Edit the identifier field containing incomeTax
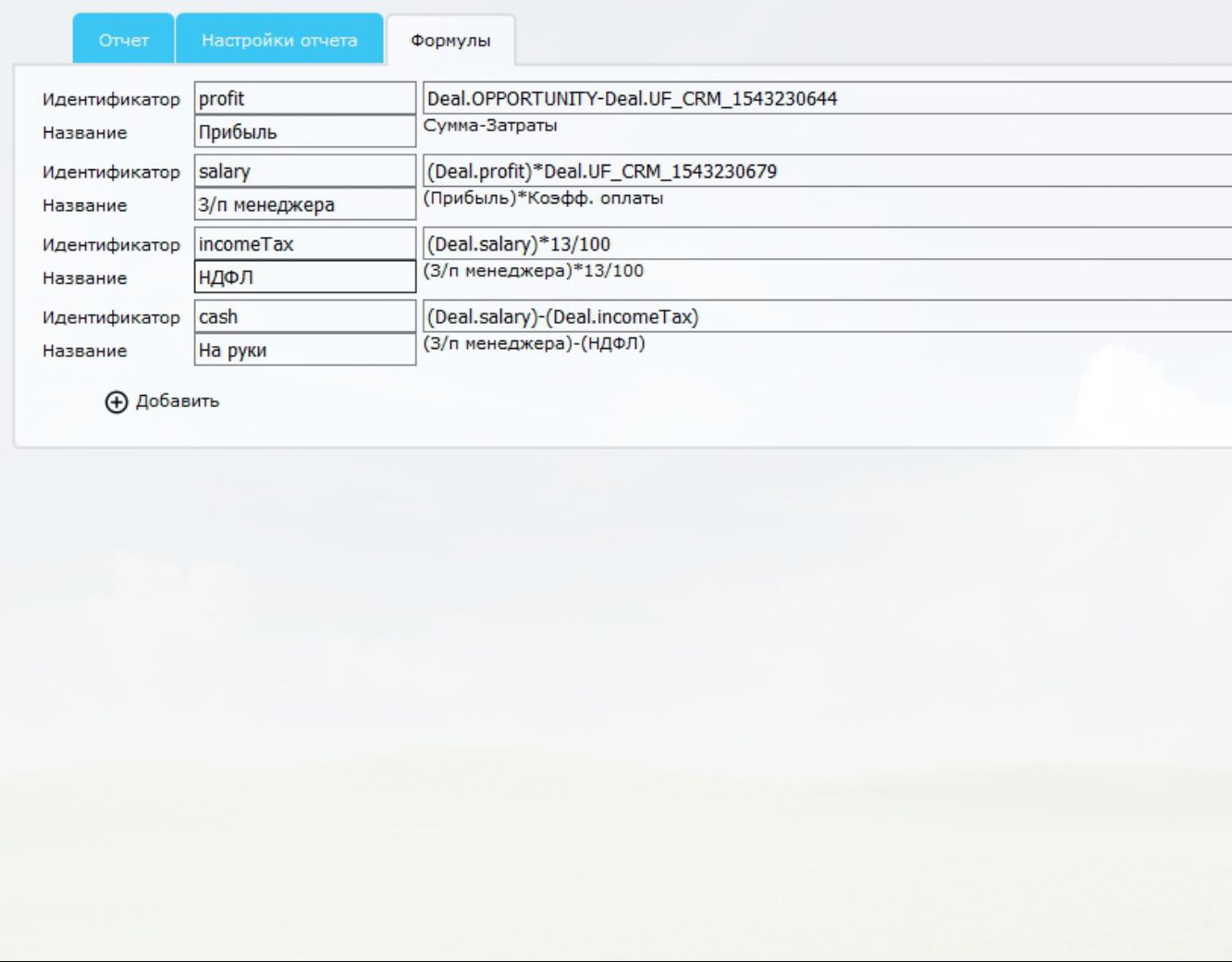The width and height of the screenshot is (1232, 962). 305,244
